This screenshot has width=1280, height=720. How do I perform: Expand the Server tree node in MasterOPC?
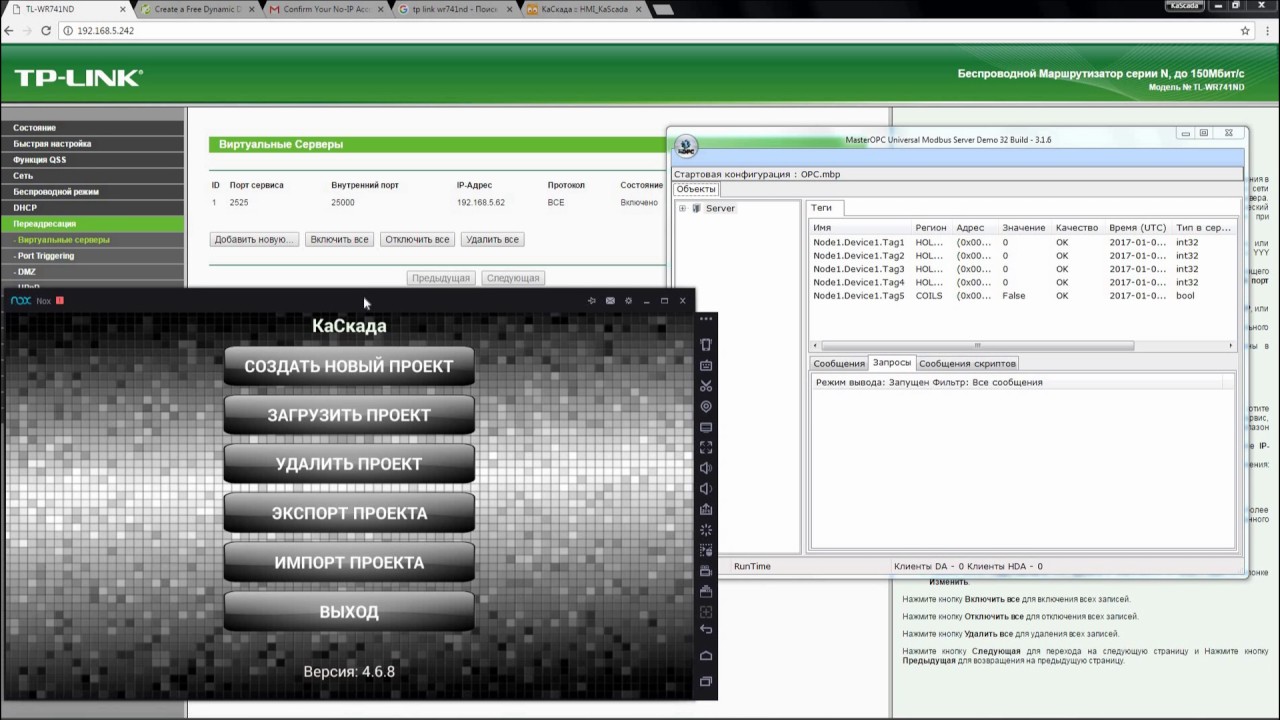coord(682,208)
